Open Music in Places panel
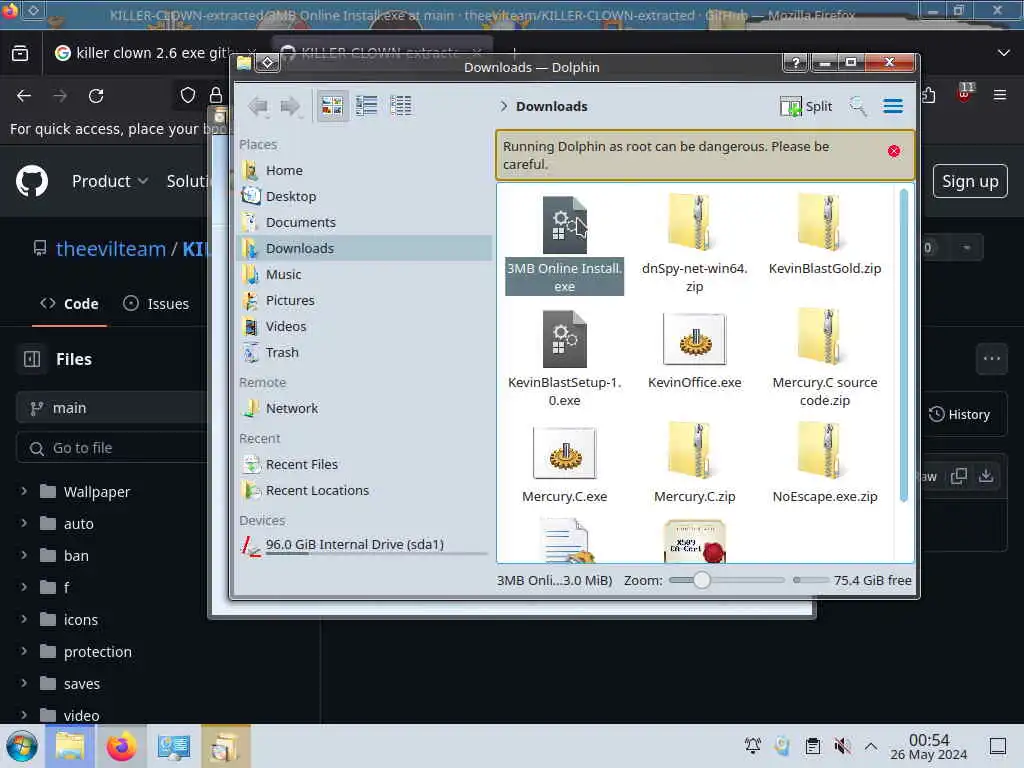This screenshot has width=1024, height=768. tap(364, 274)
